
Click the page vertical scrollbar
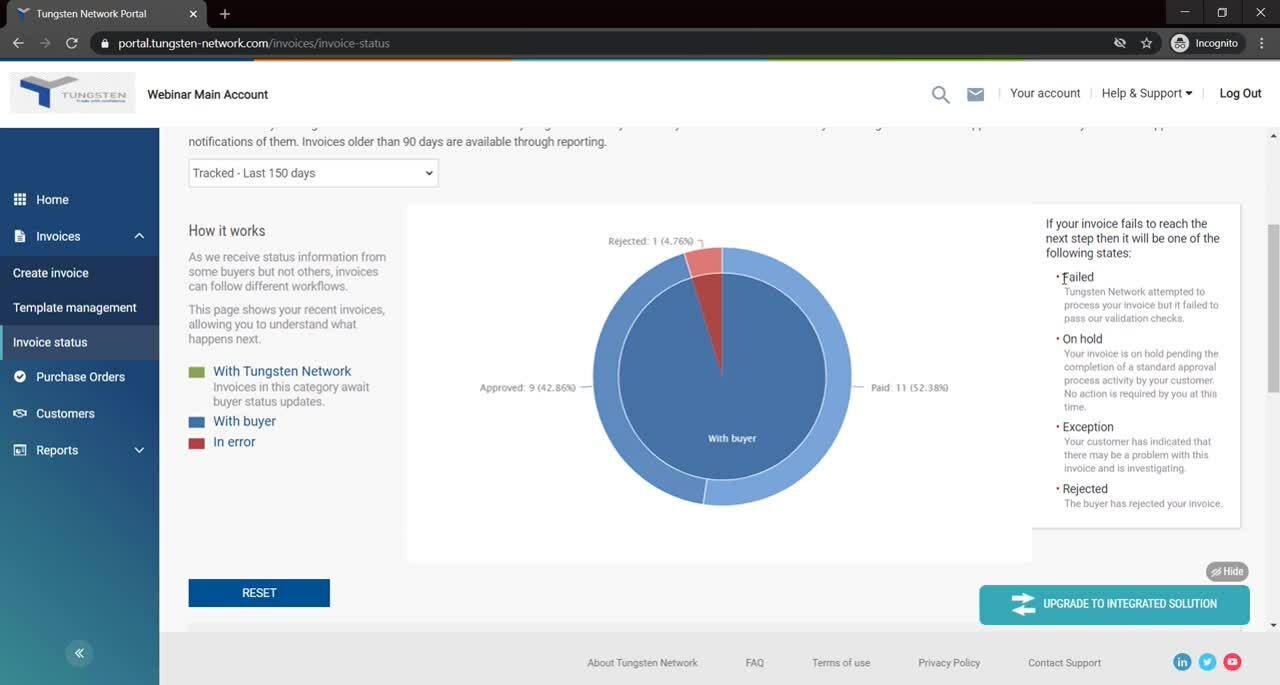[x=1273, y=308]
